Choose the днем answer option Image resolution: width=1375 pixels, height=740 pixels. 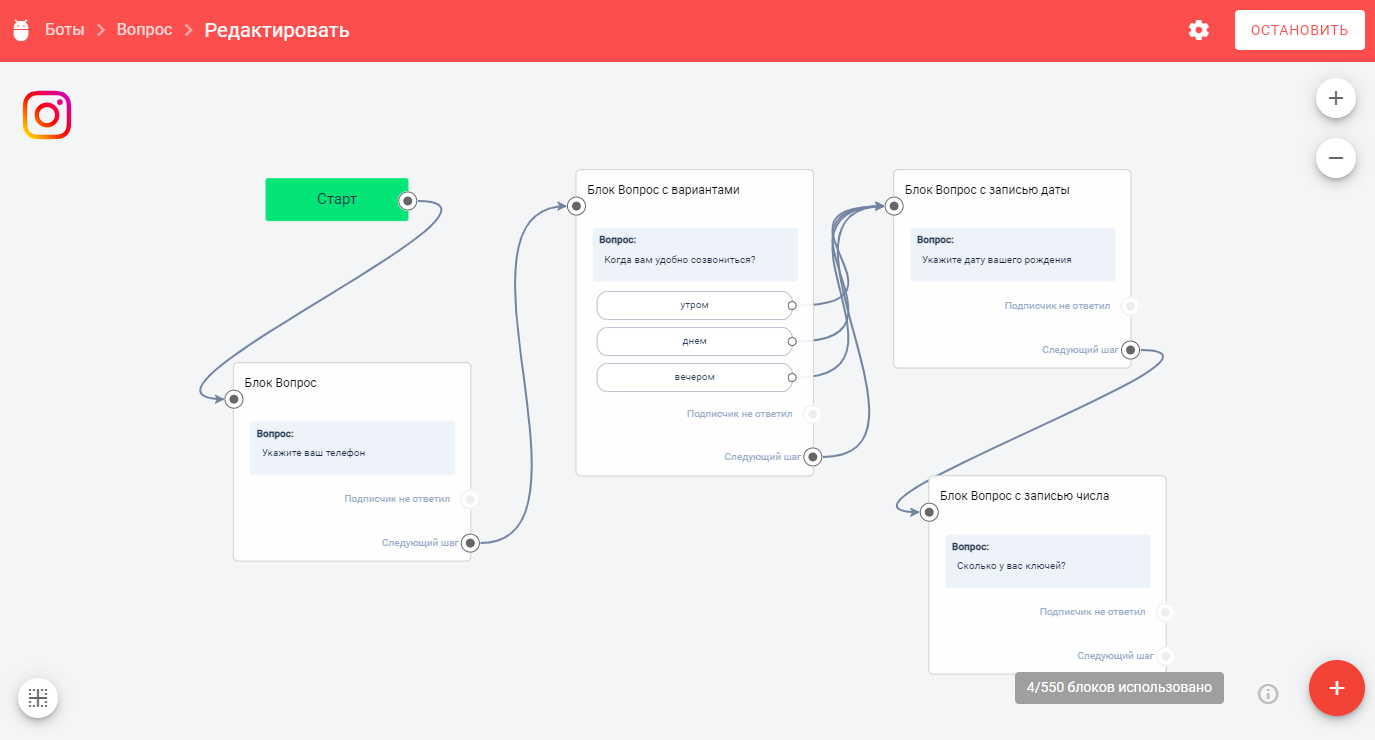[x=694, y=341]
